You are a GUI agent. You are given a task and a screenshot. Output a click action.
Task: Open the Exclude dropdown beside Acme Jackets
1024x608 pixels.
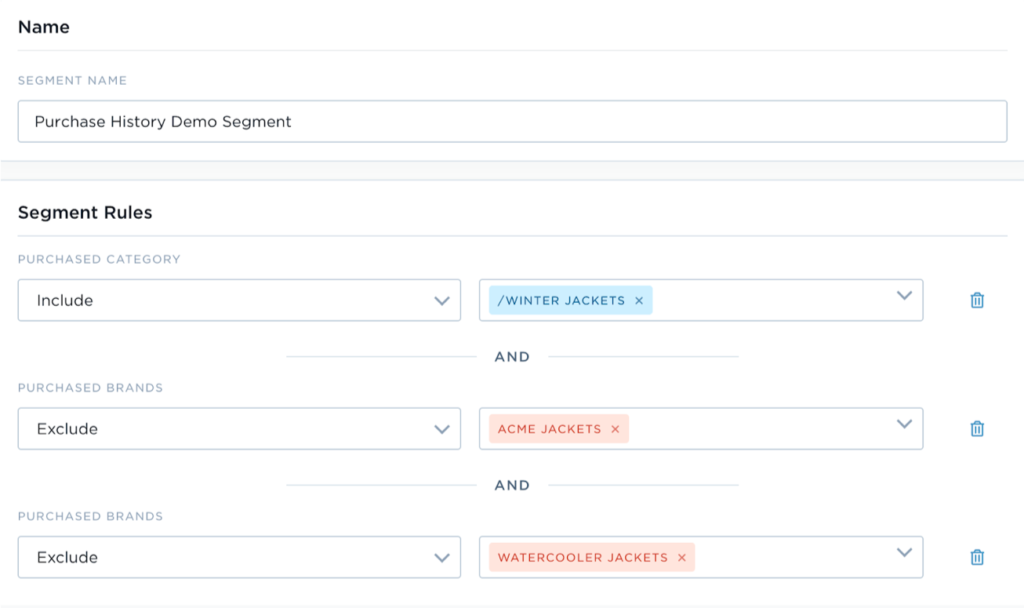click(x=239, y=429)
